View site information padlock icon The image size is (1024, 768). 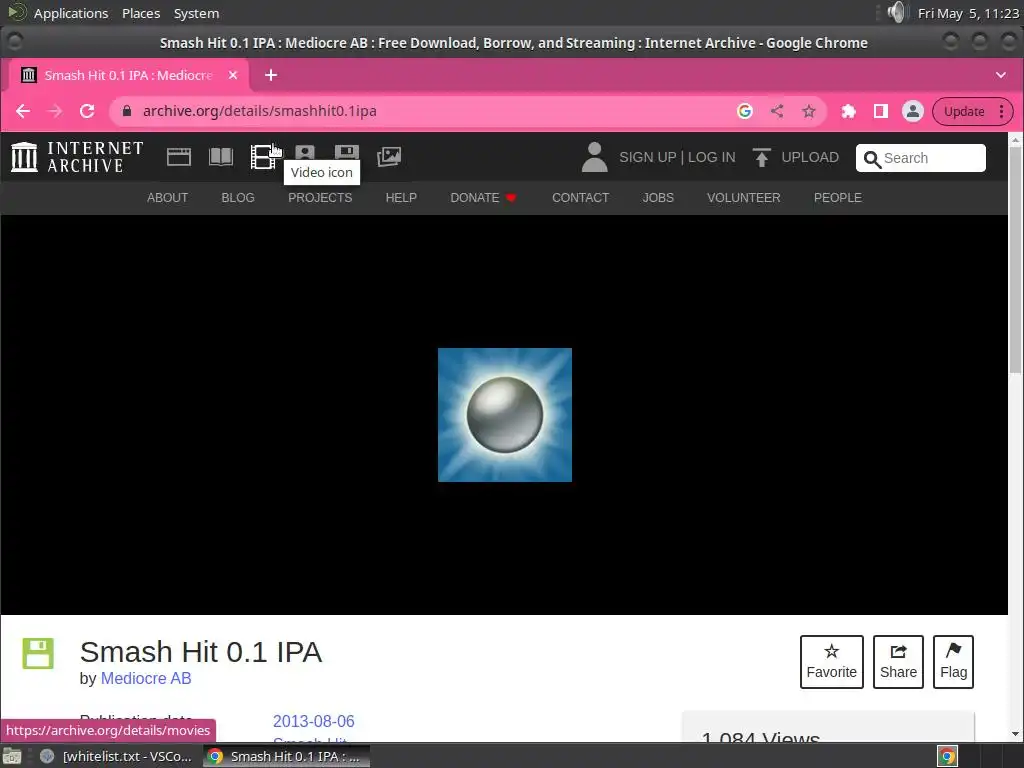(x=127, y=111)
